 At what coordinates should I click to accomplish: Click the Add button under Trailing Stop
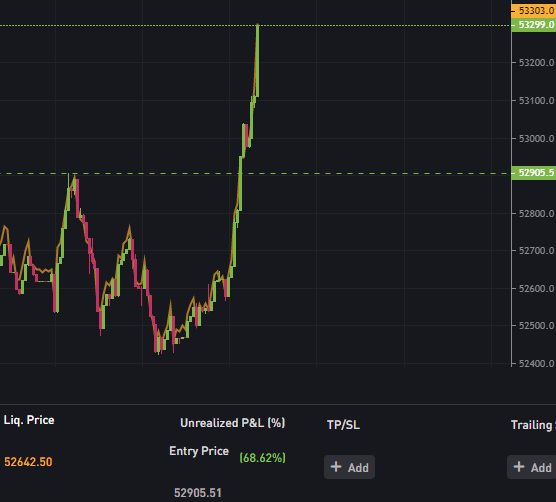coord(532,467)
